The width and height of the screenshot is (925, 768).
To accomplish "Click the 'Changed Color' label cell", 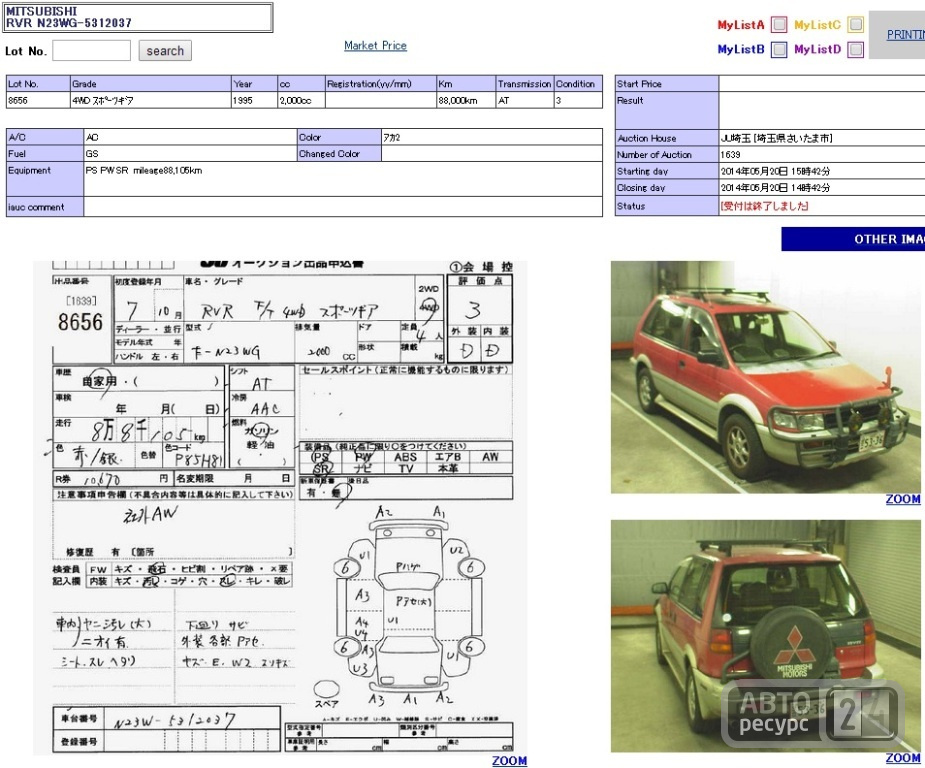I will (339, 153).
